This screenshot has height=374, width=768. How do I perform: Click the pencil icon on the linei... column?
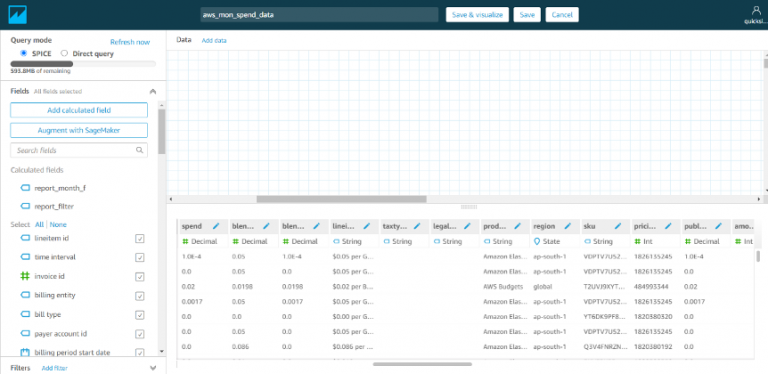[x=367, y=226]
